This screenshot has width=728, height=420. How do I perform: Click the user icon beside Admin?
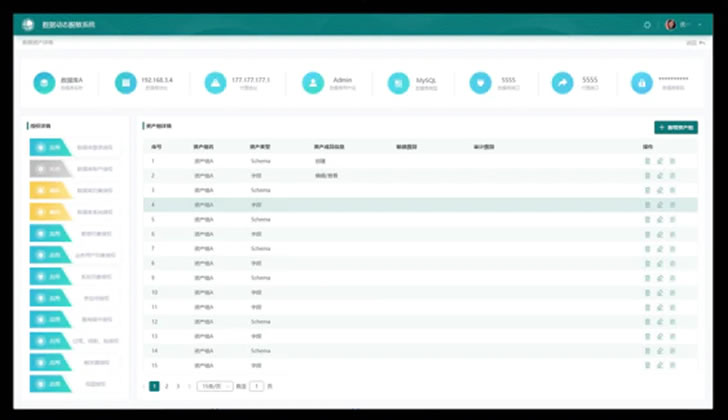314,83
